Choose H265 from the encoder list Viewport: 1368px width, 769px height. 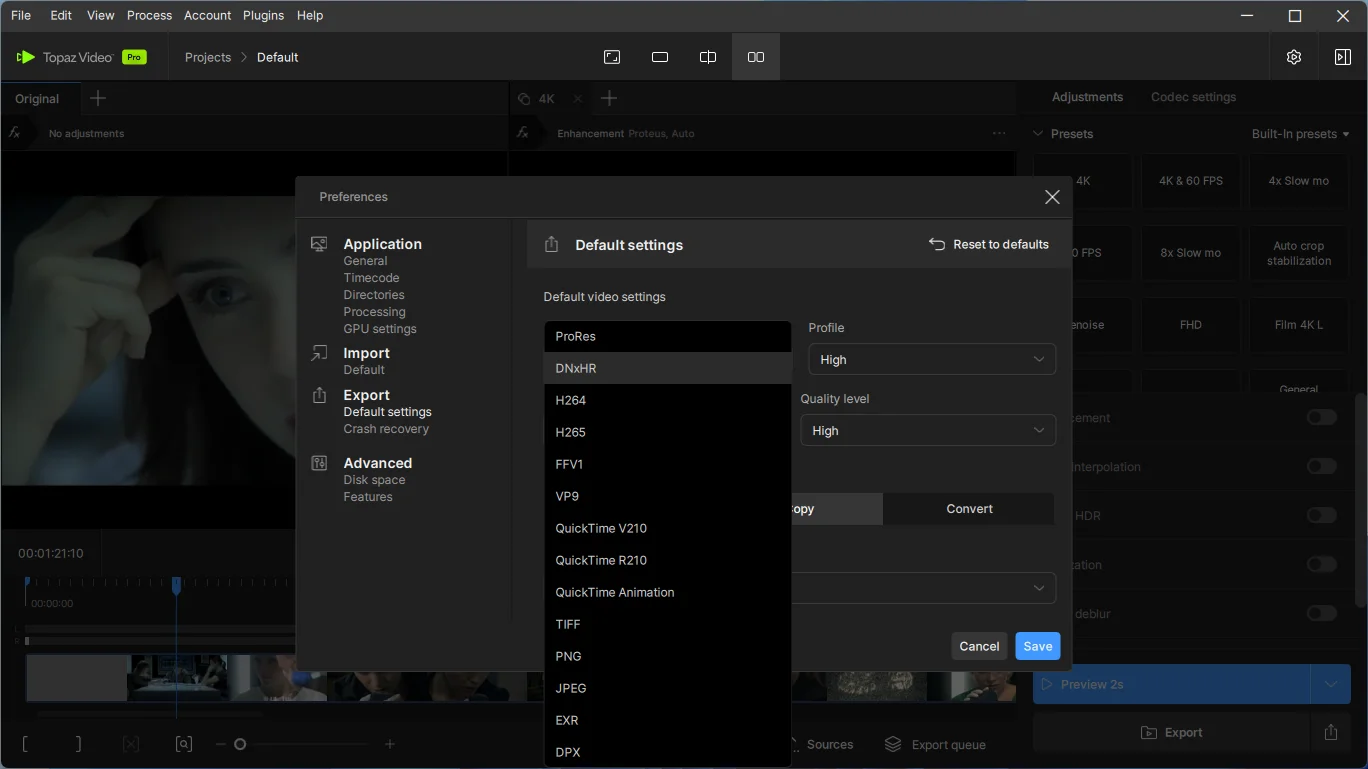pyautogui.click(x=571, y=432)
